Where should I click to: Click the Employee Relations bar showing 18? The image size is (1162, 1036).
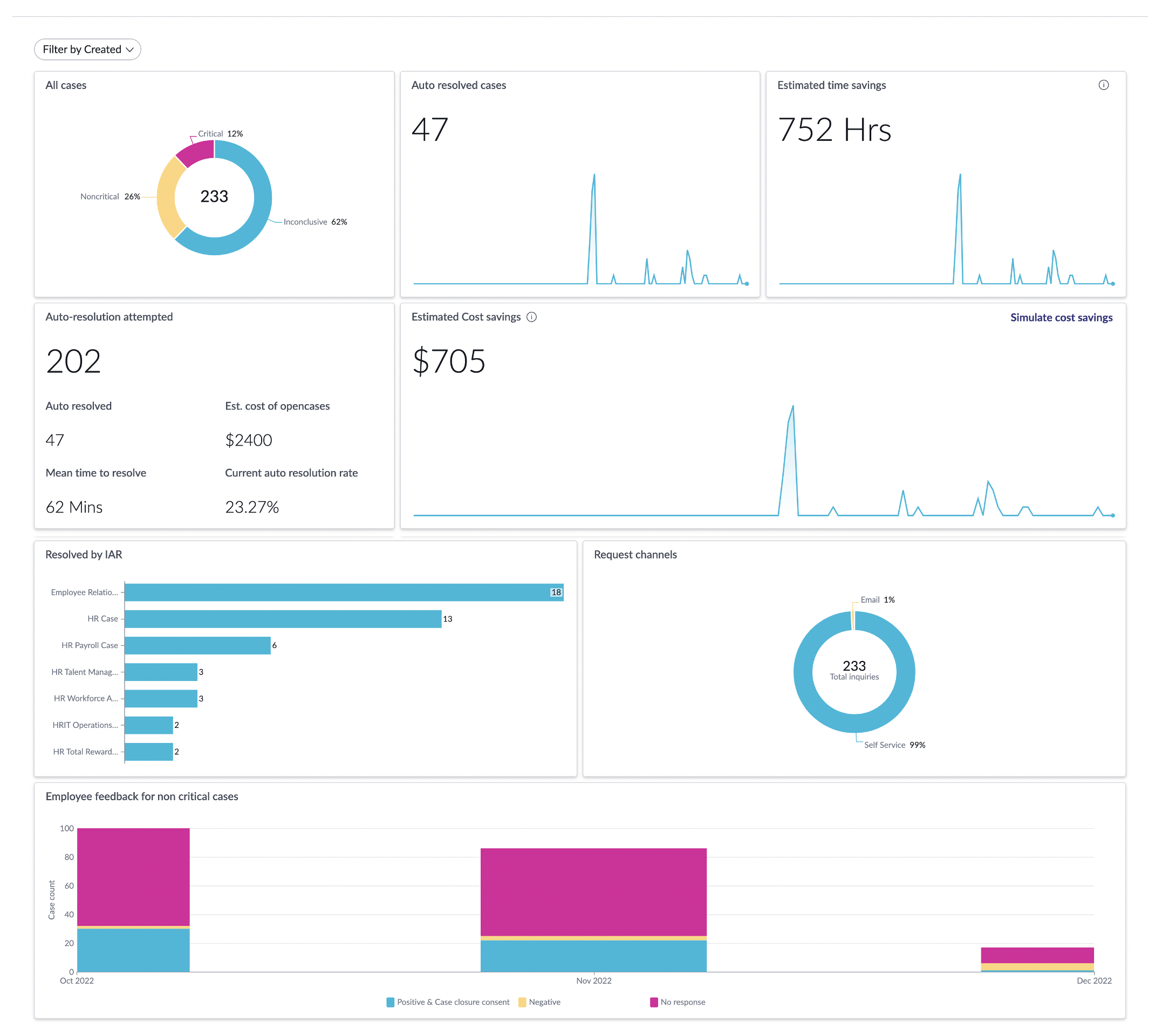click(x=344, y=592)
